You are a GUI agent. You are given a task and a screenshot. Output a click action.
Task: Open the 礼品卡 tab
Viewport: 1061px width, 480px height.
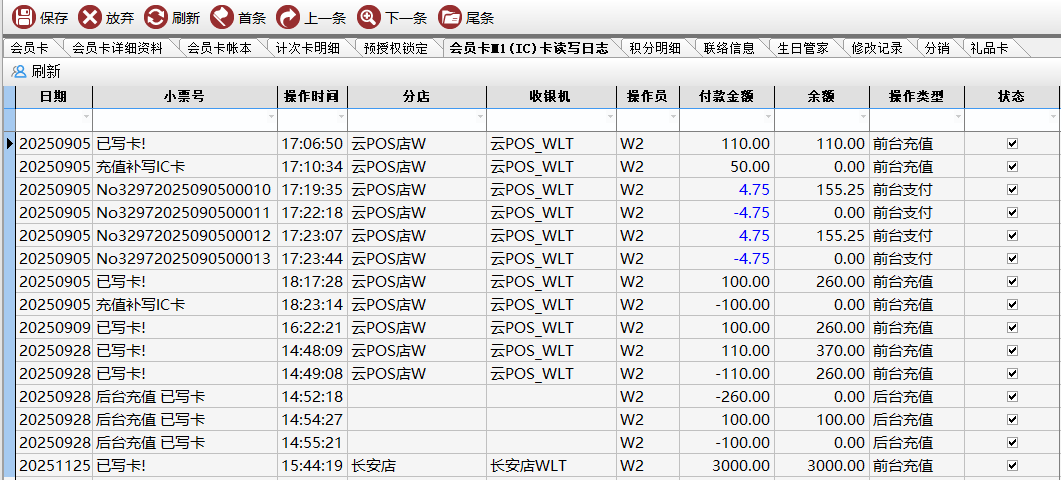pyautogui.click(x=989, y=48)
